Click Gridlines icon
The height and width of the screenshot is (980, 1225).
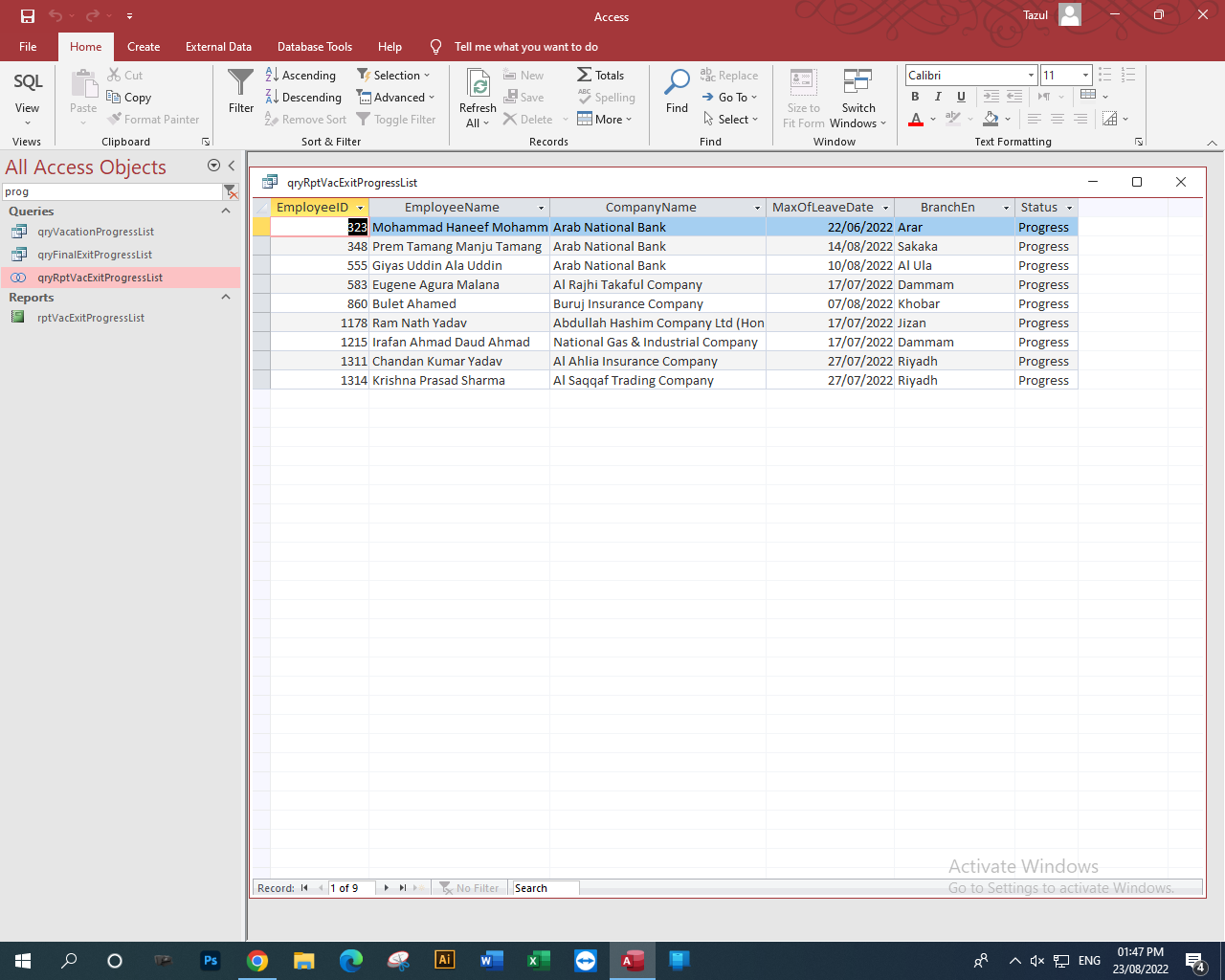1109,119
